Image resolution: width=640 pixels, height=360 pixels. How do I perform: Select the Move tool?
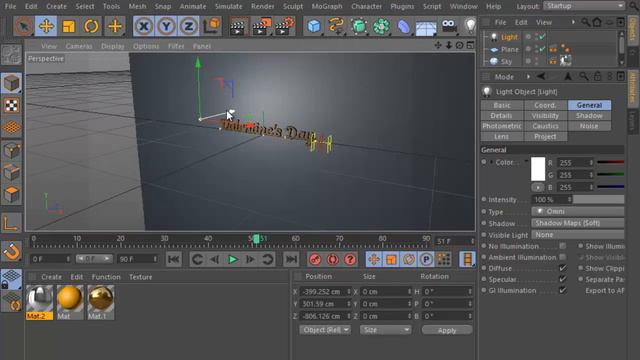pyautogui.click(x=46, y=26)
